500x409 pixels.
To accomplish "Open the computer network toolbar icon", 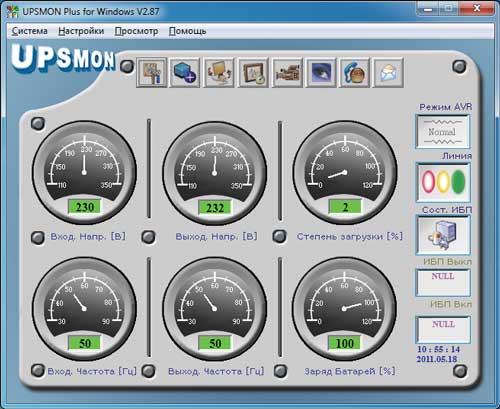I will pyautogui.click(x=219, y=73).
